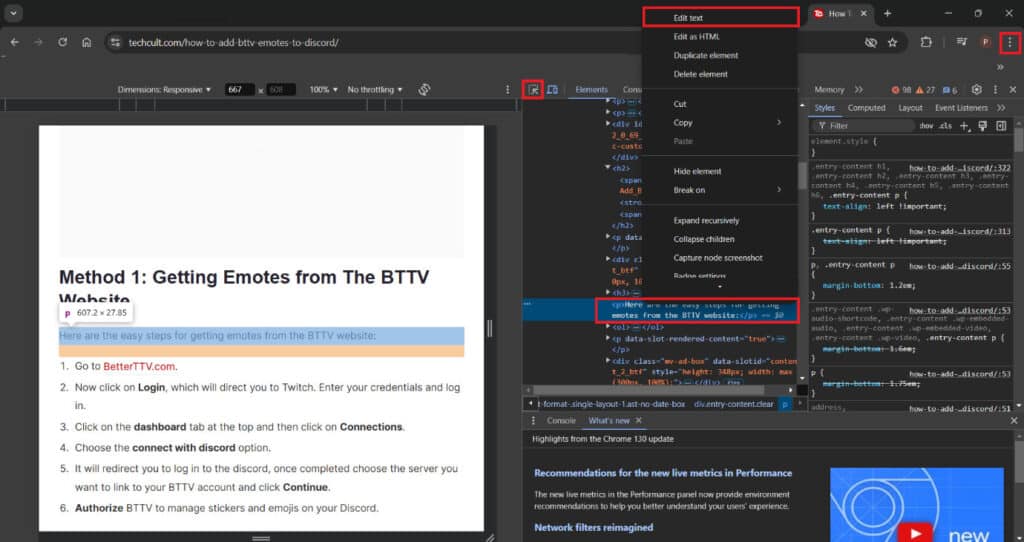Reload the page
Image resolution: width=1024 pixels, height=542 pixels.
(63, 42)
